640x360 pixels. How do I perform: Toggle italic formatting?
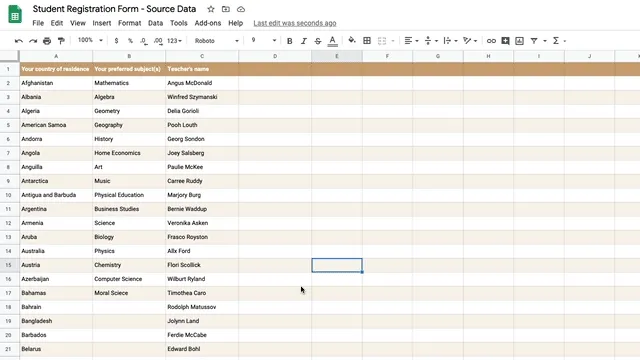point(304,41)
